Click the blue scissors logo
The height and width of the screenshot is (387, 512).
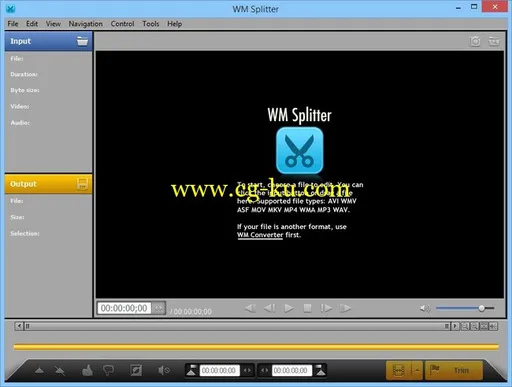point(300,150)
